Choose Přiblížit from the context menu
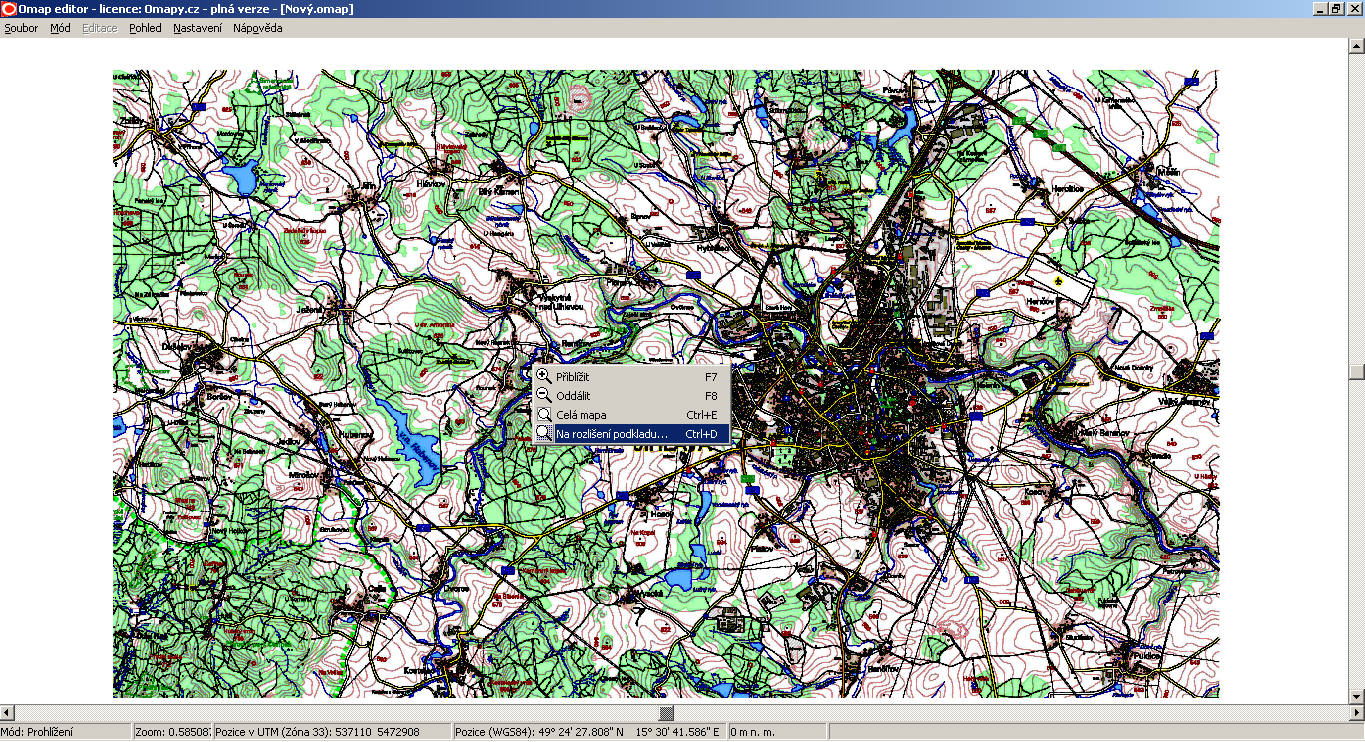1365x742 pixels. click(x=631, y=377)
